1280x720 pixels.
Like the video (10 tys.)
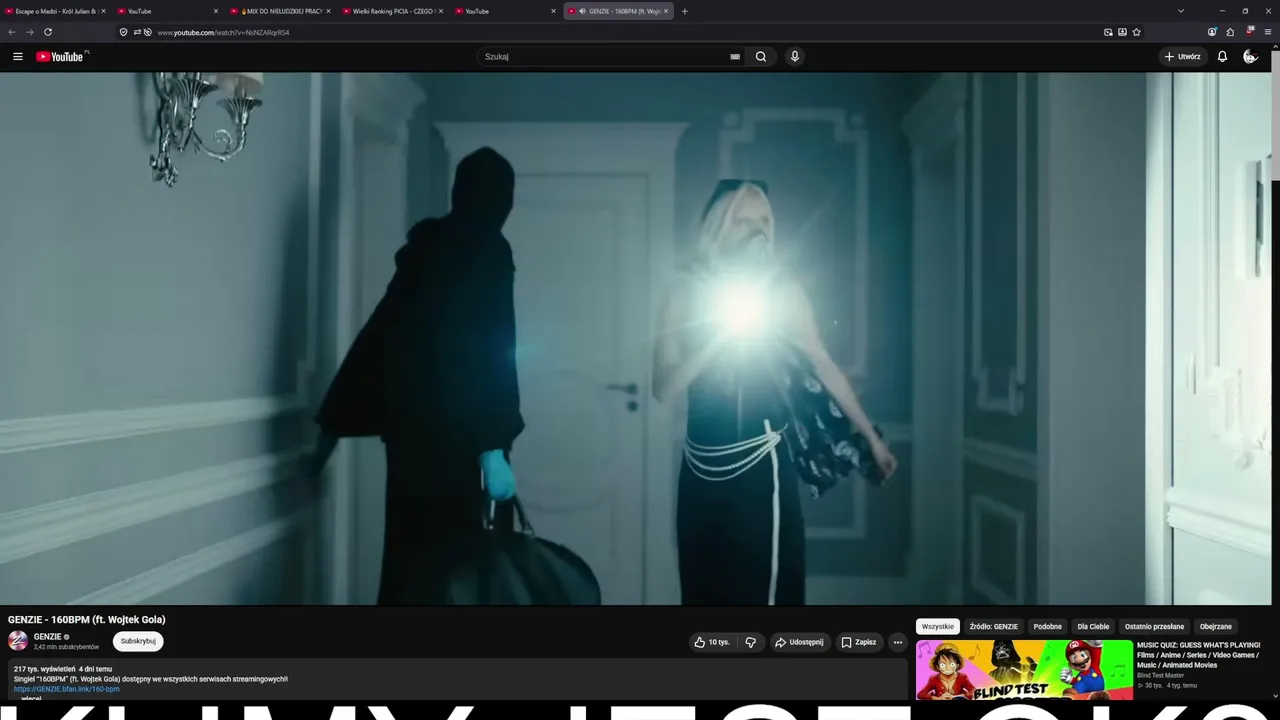tap(712, 642)
